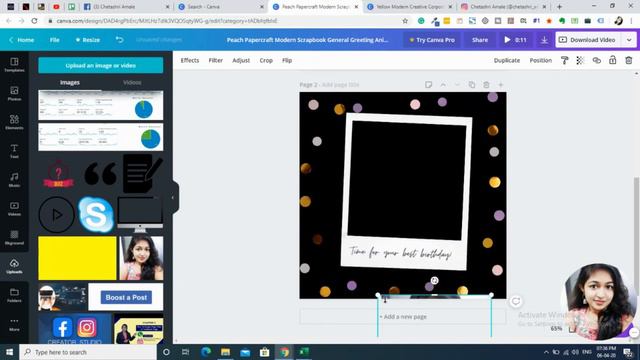The height and width of the screenshot is (360, 640).
Task: Click Add a new page
Action: click(x=403, y=316)
